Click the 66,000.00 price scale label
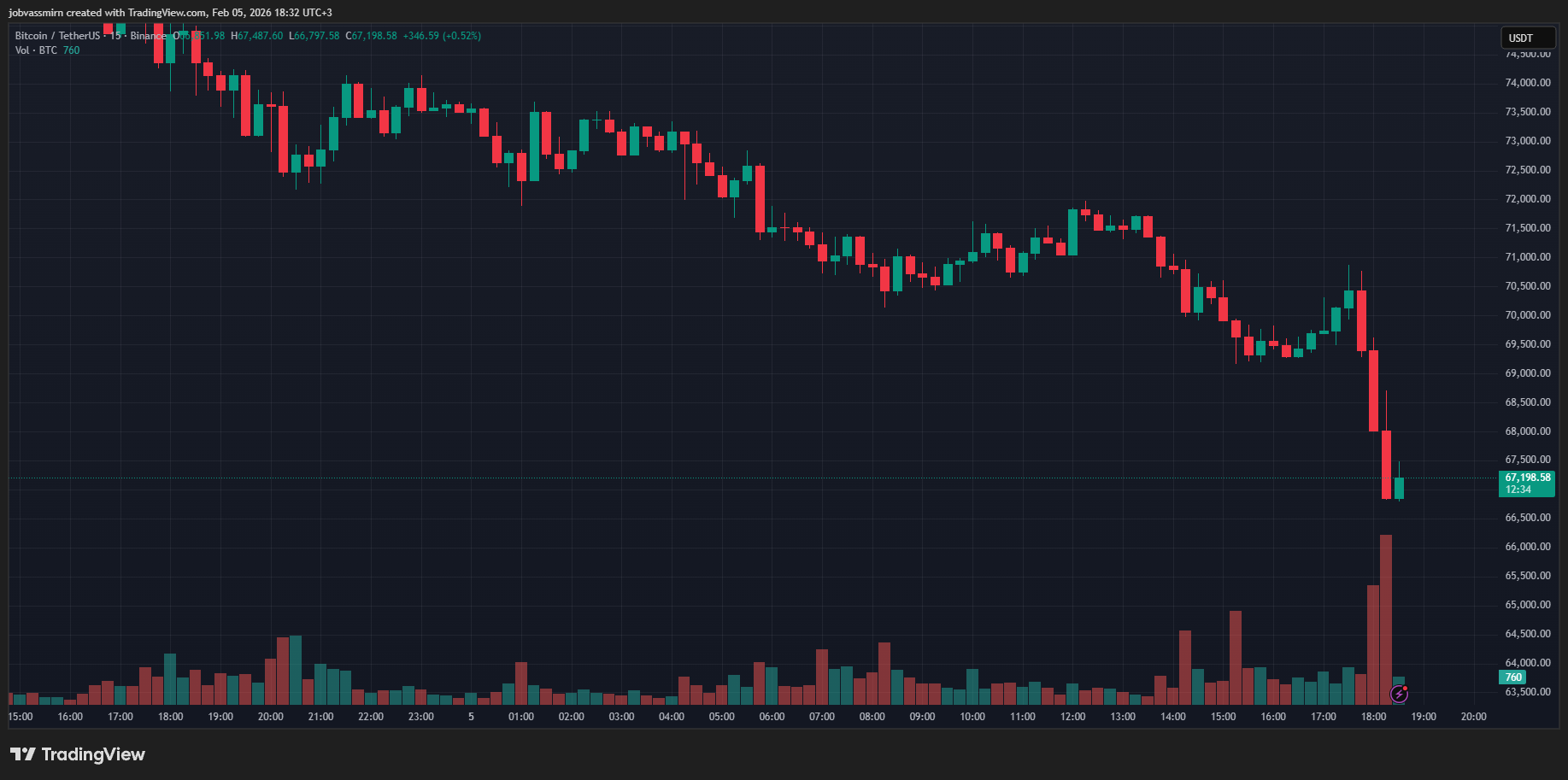 1527,547
